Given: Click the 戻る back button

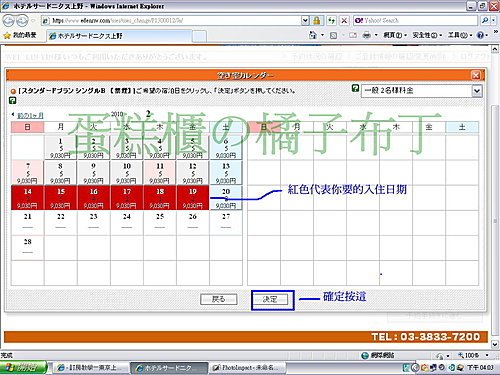Looking at the screenshot, I should pos(219,299).
